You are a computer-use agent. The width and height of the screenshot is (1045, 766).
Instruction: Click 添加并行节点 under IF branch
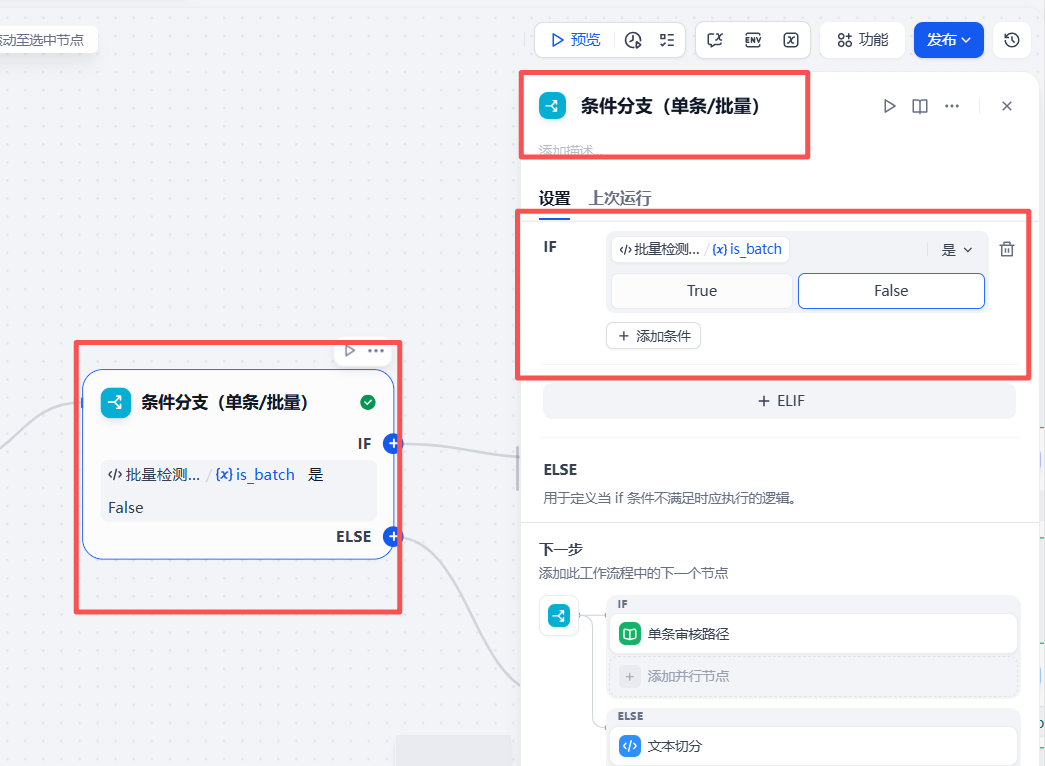813,676
